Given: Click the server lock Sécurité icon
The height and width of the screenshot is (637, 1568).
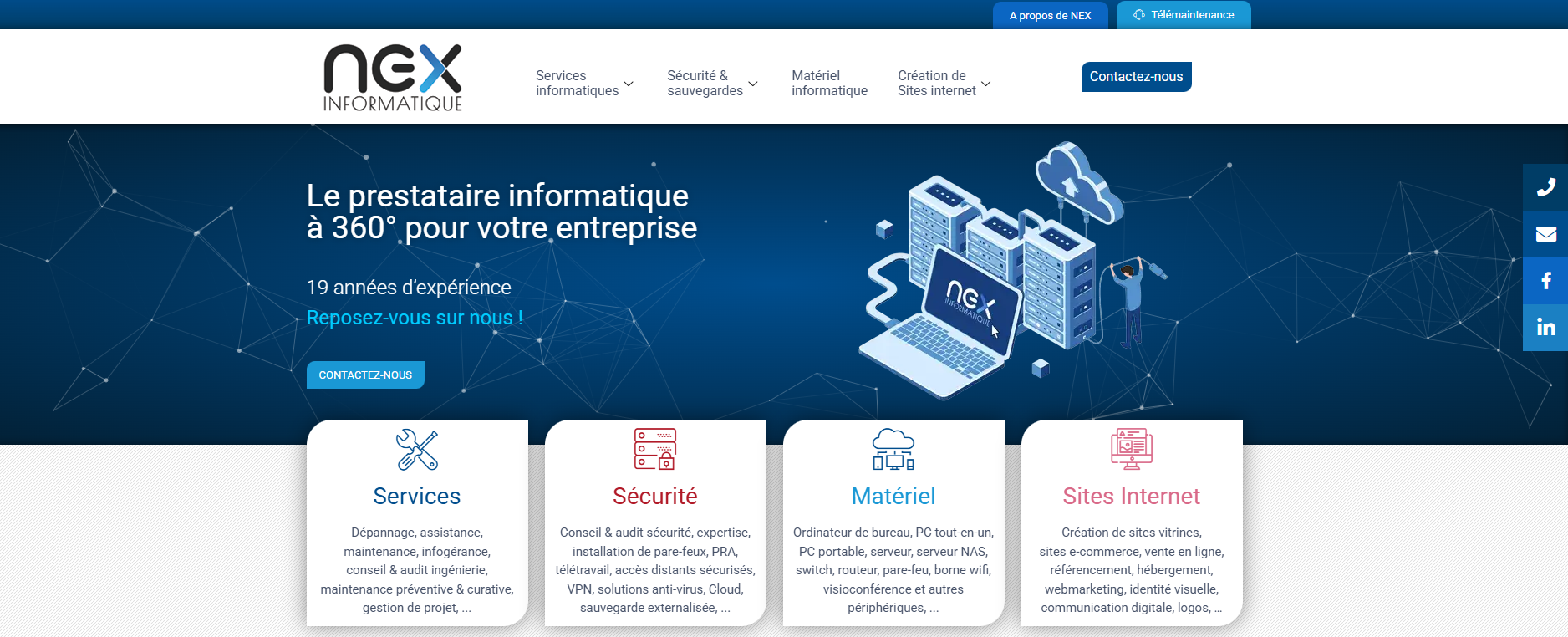Looking at the screenshot, I should point(655,449).
